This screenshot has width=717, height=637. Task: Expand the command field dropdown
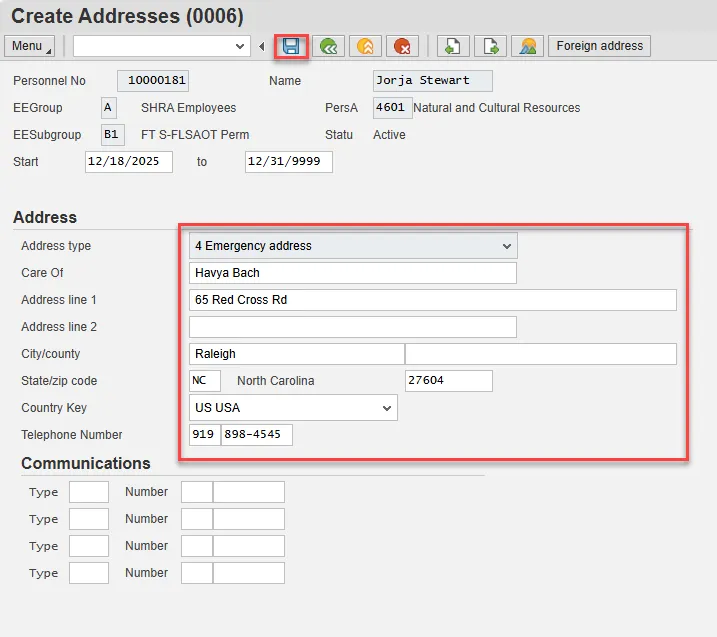pyautogui.click(x=240, y=46)
